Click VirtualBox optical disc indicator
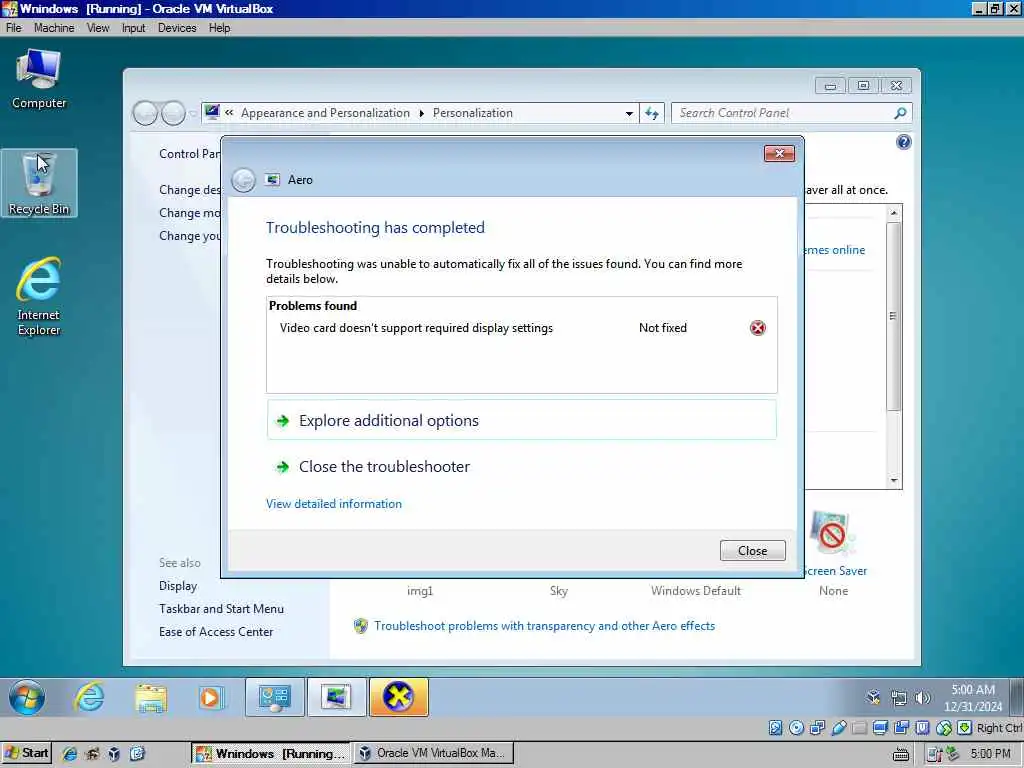The height and width of the screenshot is (768, 1024). [x=796, y=728]
